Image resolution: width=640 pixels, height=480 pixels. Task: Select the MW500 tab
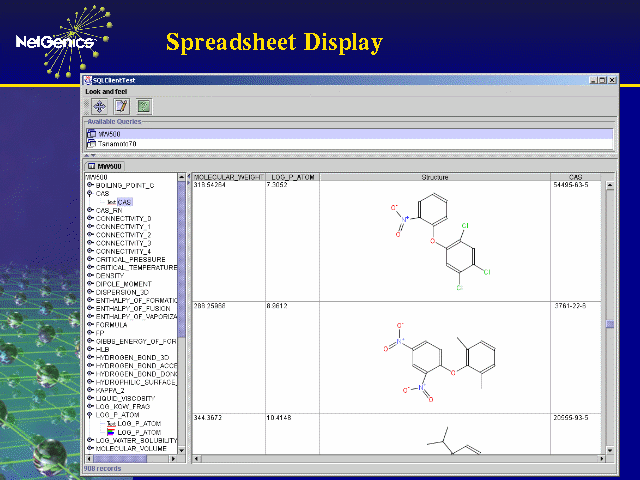click(x=105, y=166)
